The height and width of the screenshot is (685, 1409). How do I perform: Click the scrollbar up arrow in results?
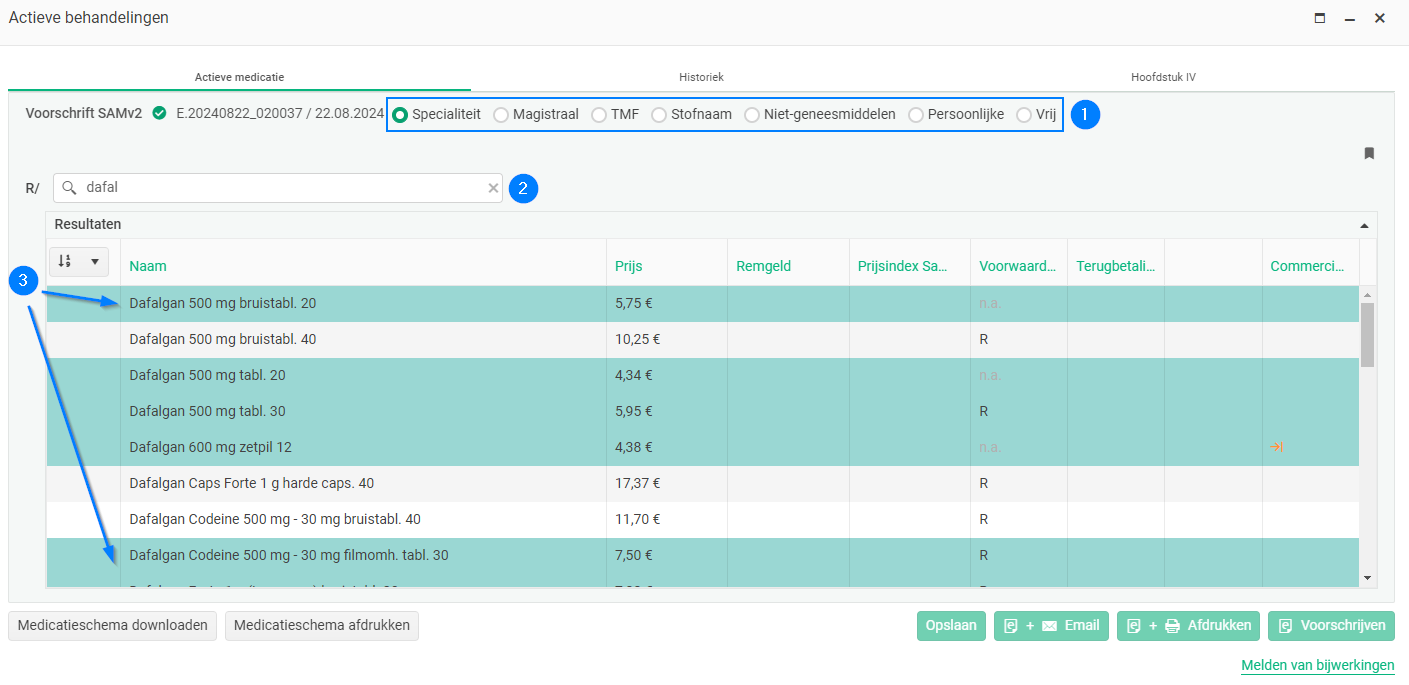tap(1367, 294)
